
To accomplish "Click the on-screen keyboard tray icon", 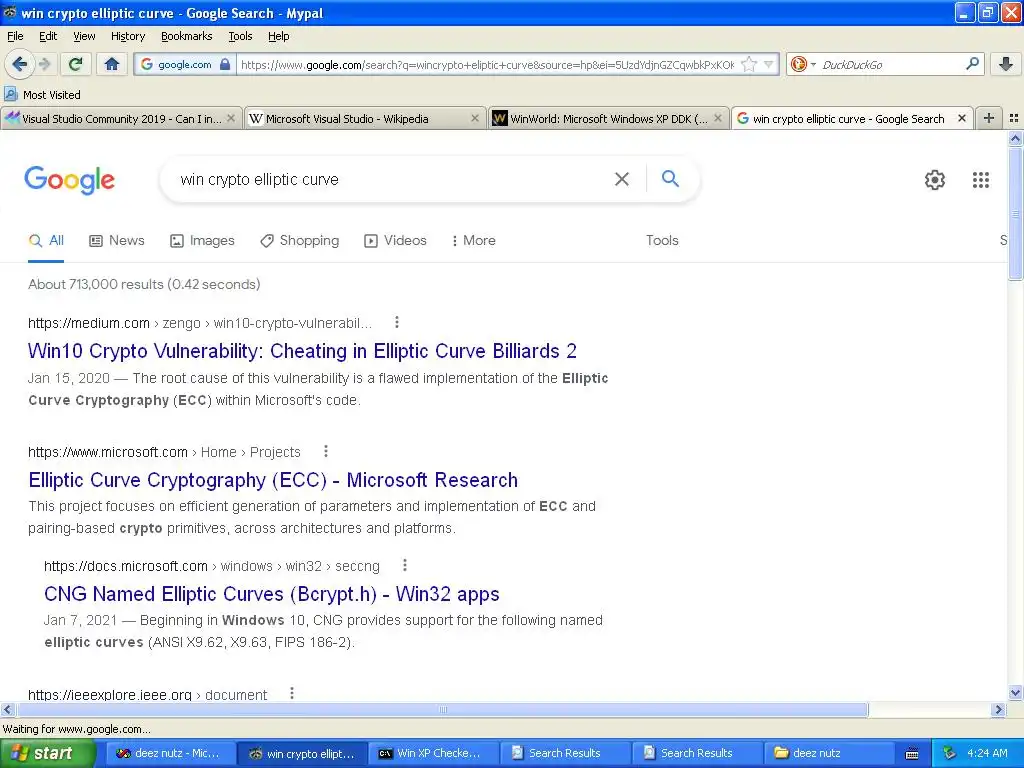I will tap(912, 754).
